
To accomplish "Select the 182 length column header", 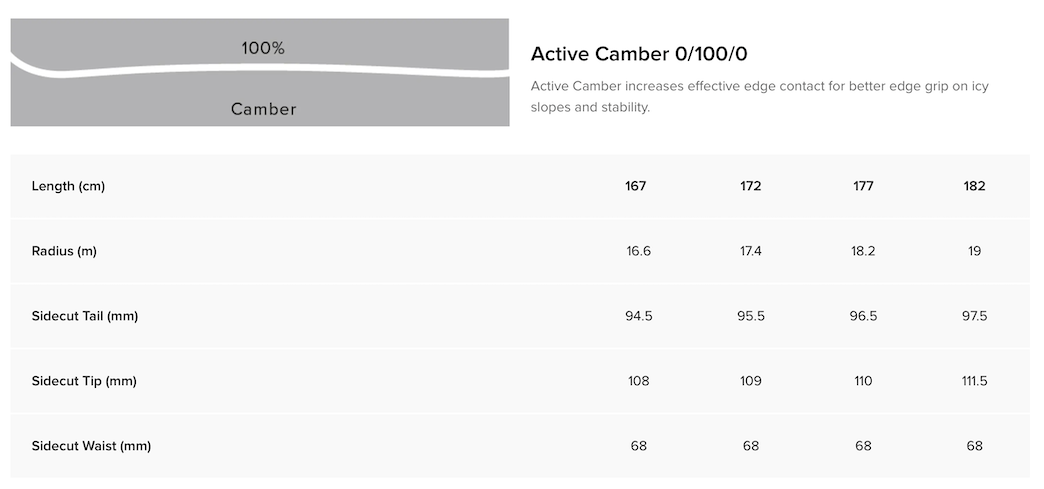I will click(x=975, y=186).
